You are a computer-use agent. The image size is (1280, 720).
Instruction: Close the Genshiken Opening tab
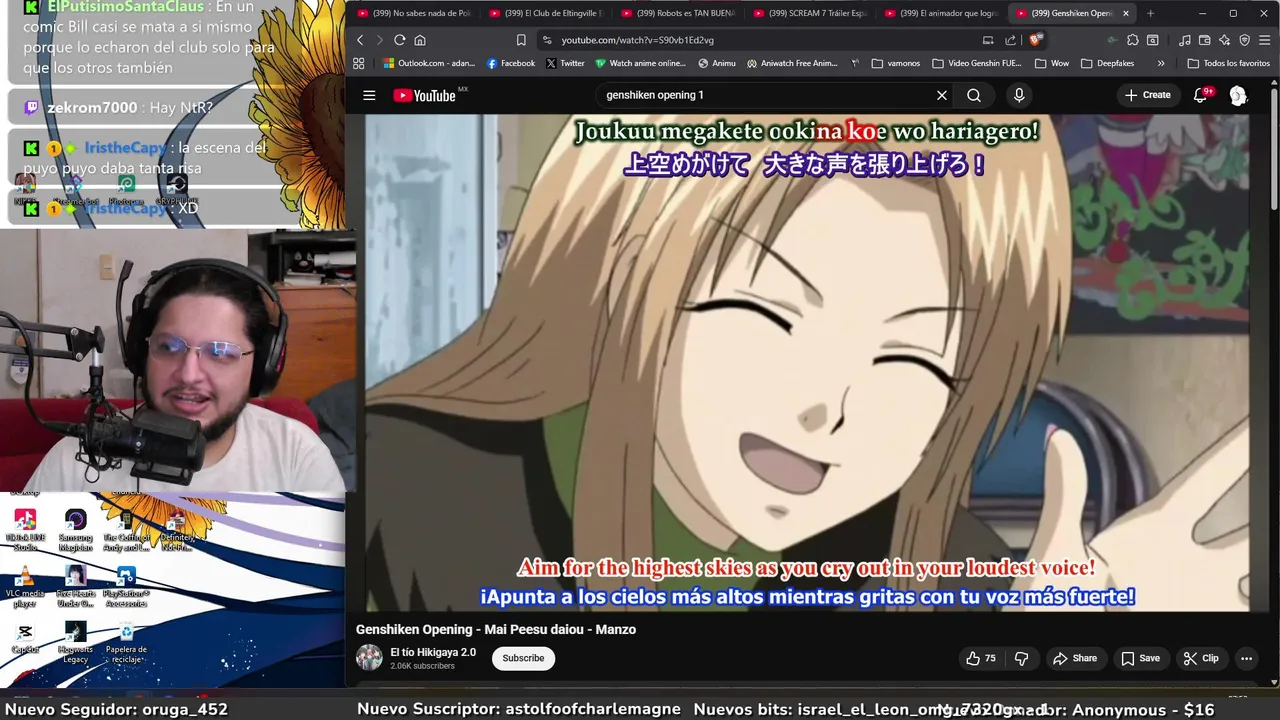(1126, 13)
